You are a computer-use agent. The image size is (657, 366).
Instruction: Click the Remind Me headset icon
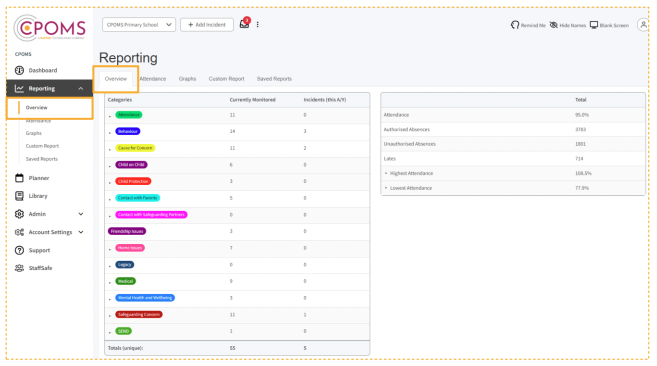pos(515,25)
